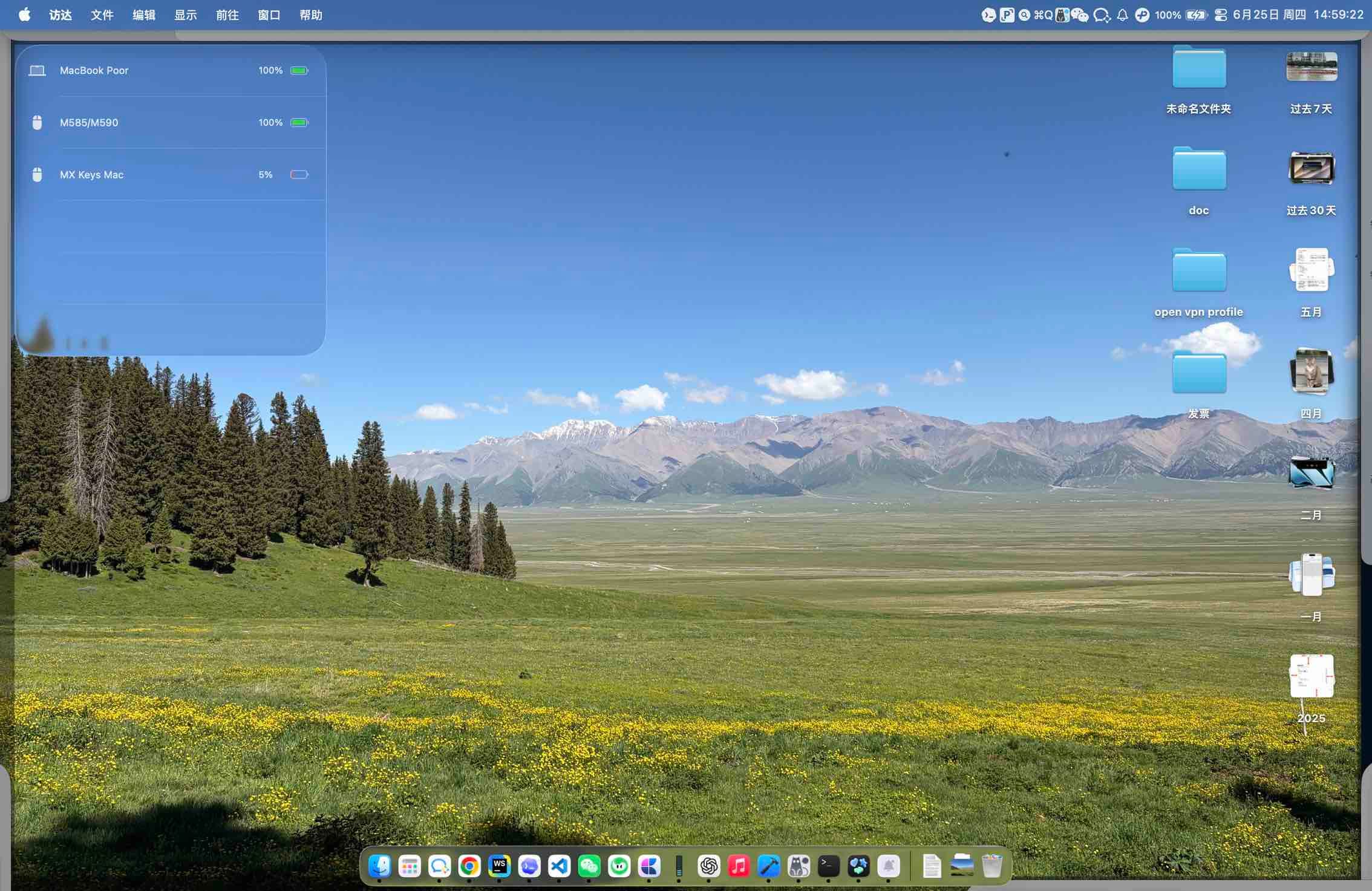Launch Music from the Dock
Screen dimensions: 1372x891
(739, 866)
